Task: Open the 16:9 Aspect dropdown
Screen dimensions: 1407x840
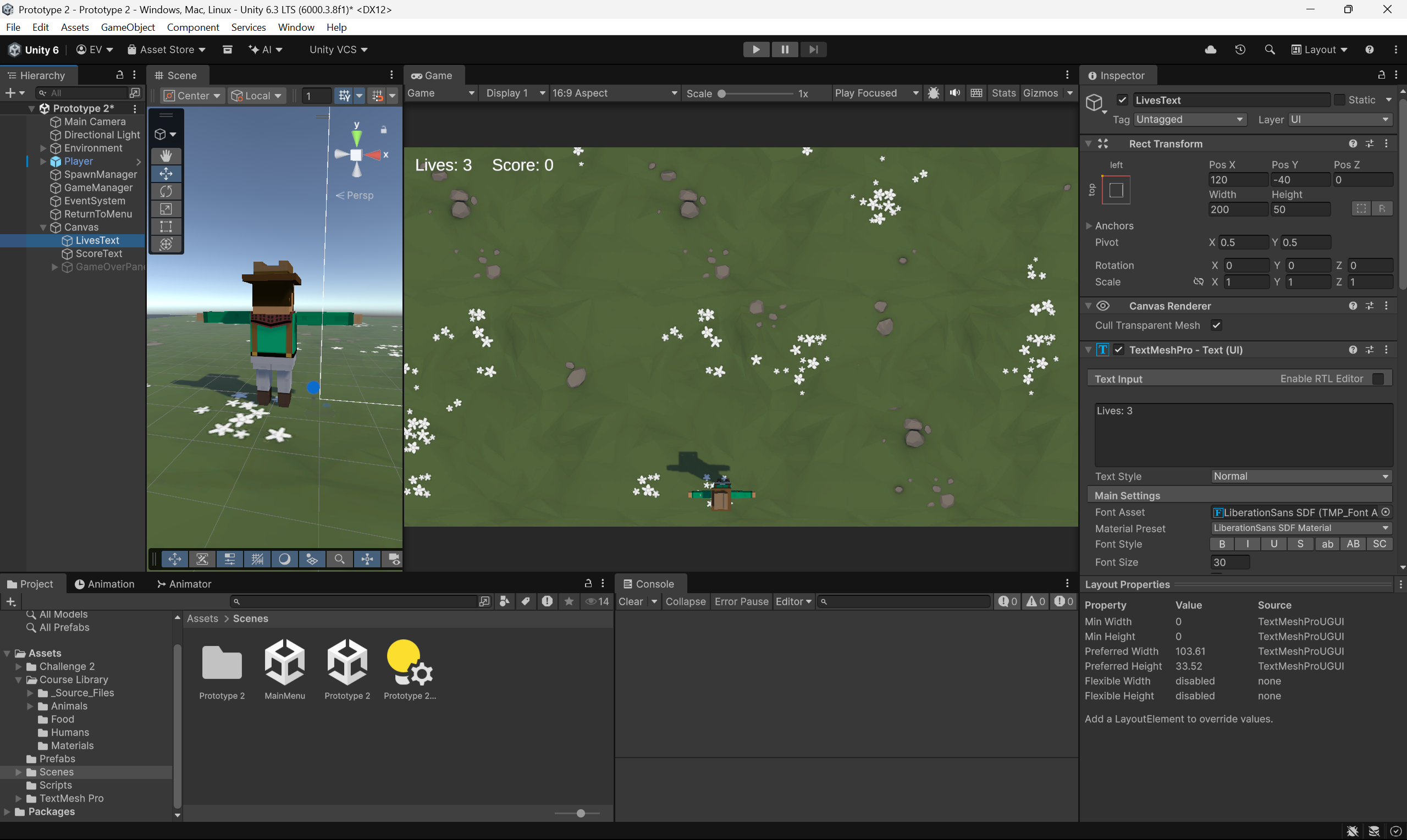Action: (614, 93)
